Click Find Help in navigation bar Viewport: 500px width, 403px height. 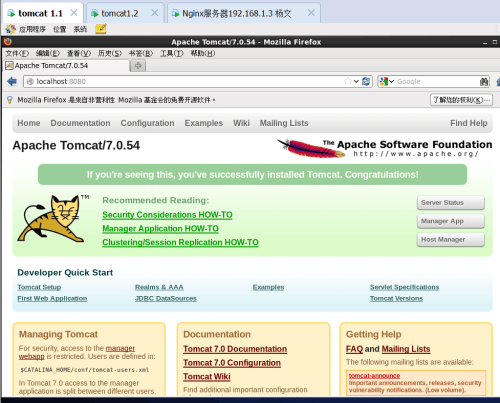coord(469,123)
